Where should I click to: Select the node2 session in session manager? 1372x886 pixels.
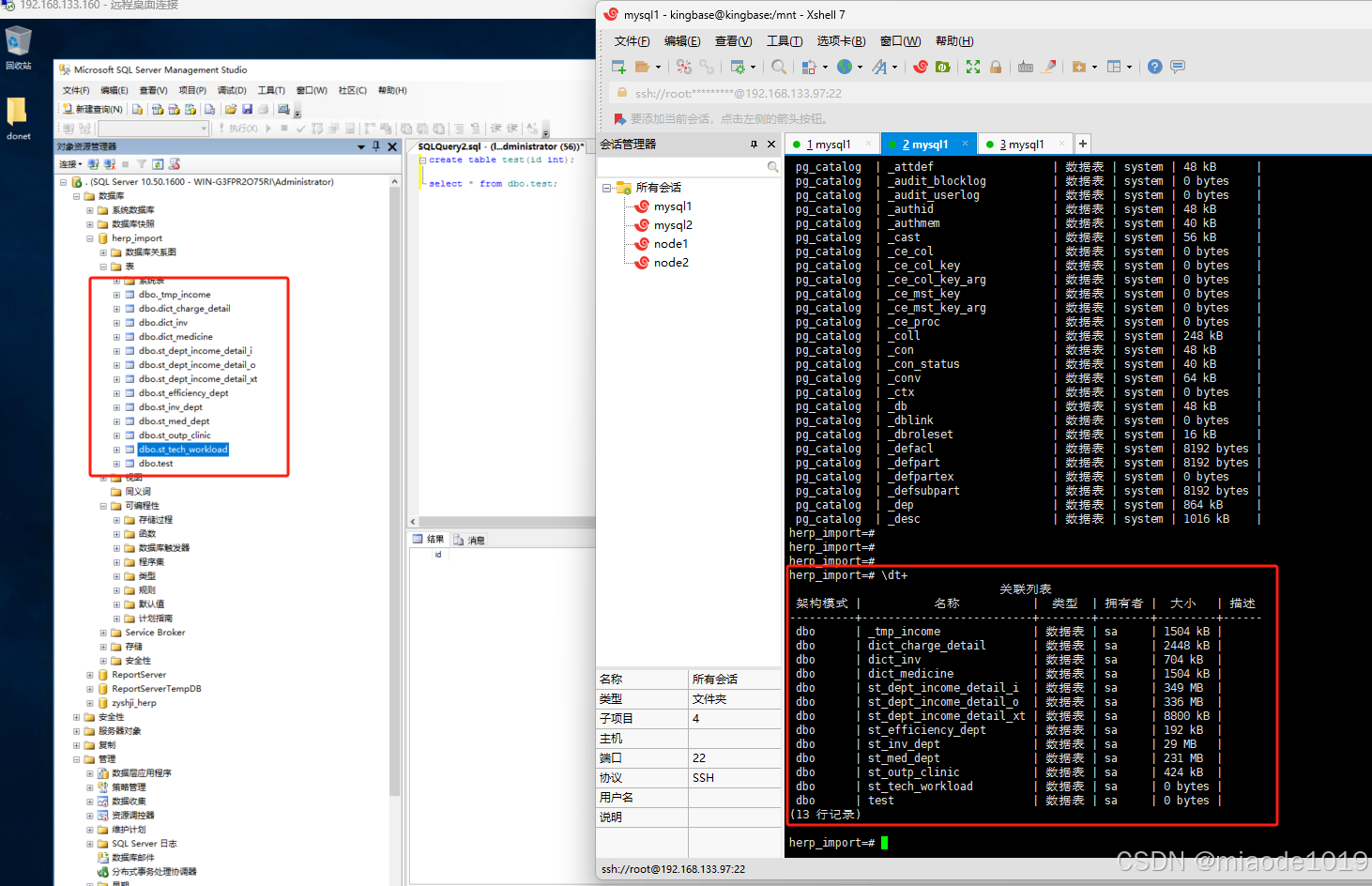click(671, 263)
